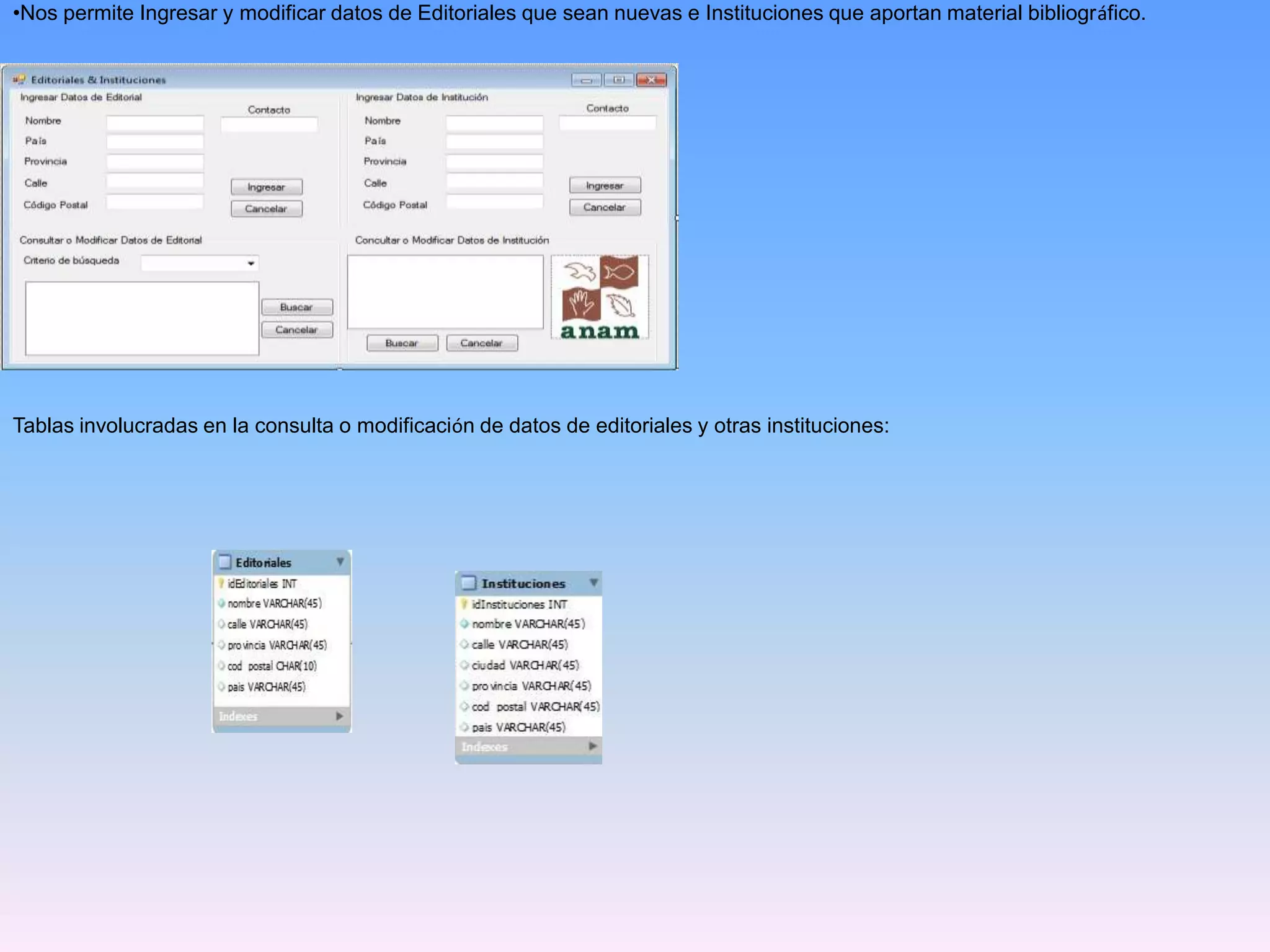Close the Editoriales & Instituciones window

tap(651, 80)
